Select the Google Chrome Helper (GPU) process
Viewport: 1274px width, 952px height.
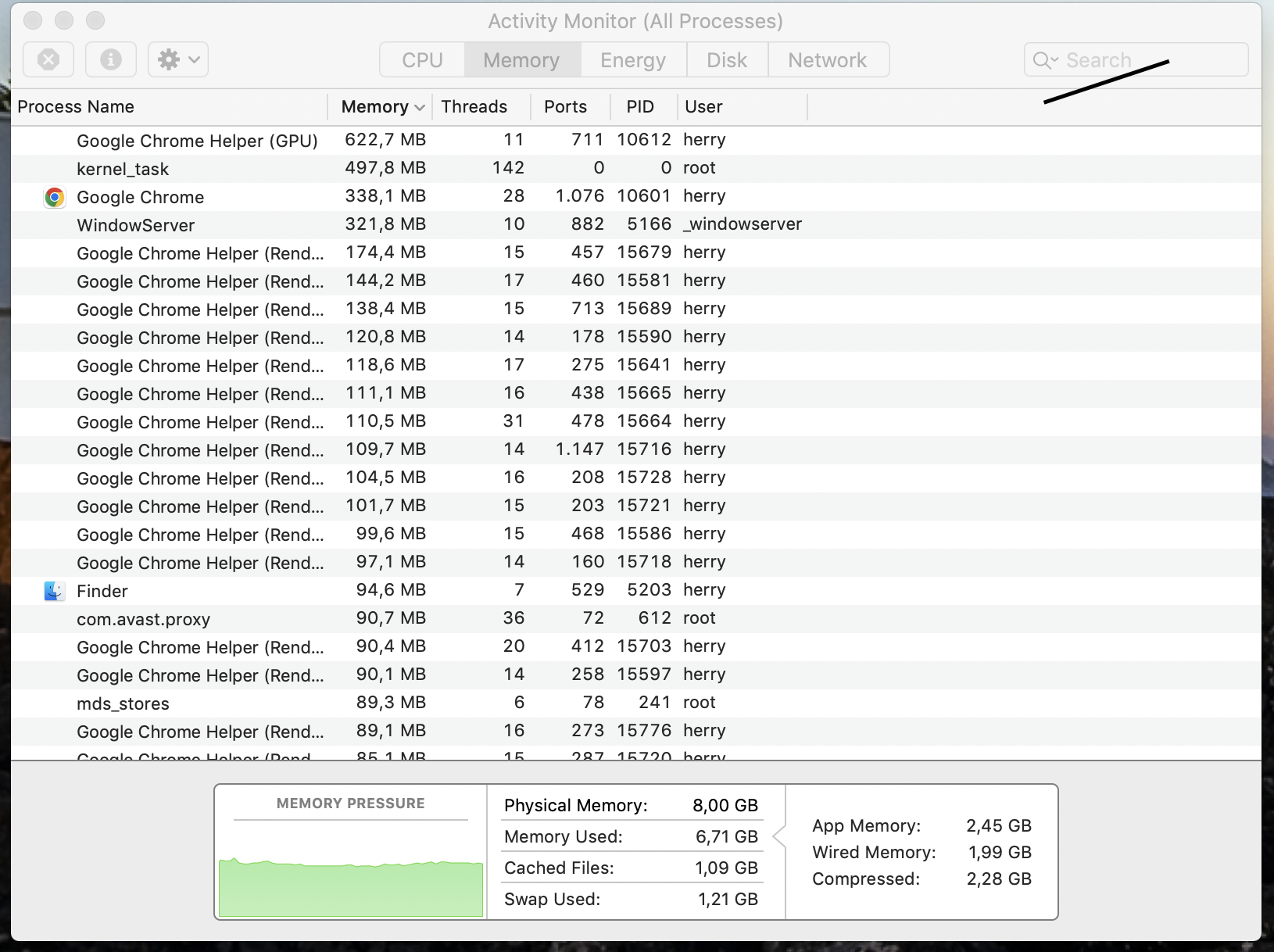[x=197, y=141]
